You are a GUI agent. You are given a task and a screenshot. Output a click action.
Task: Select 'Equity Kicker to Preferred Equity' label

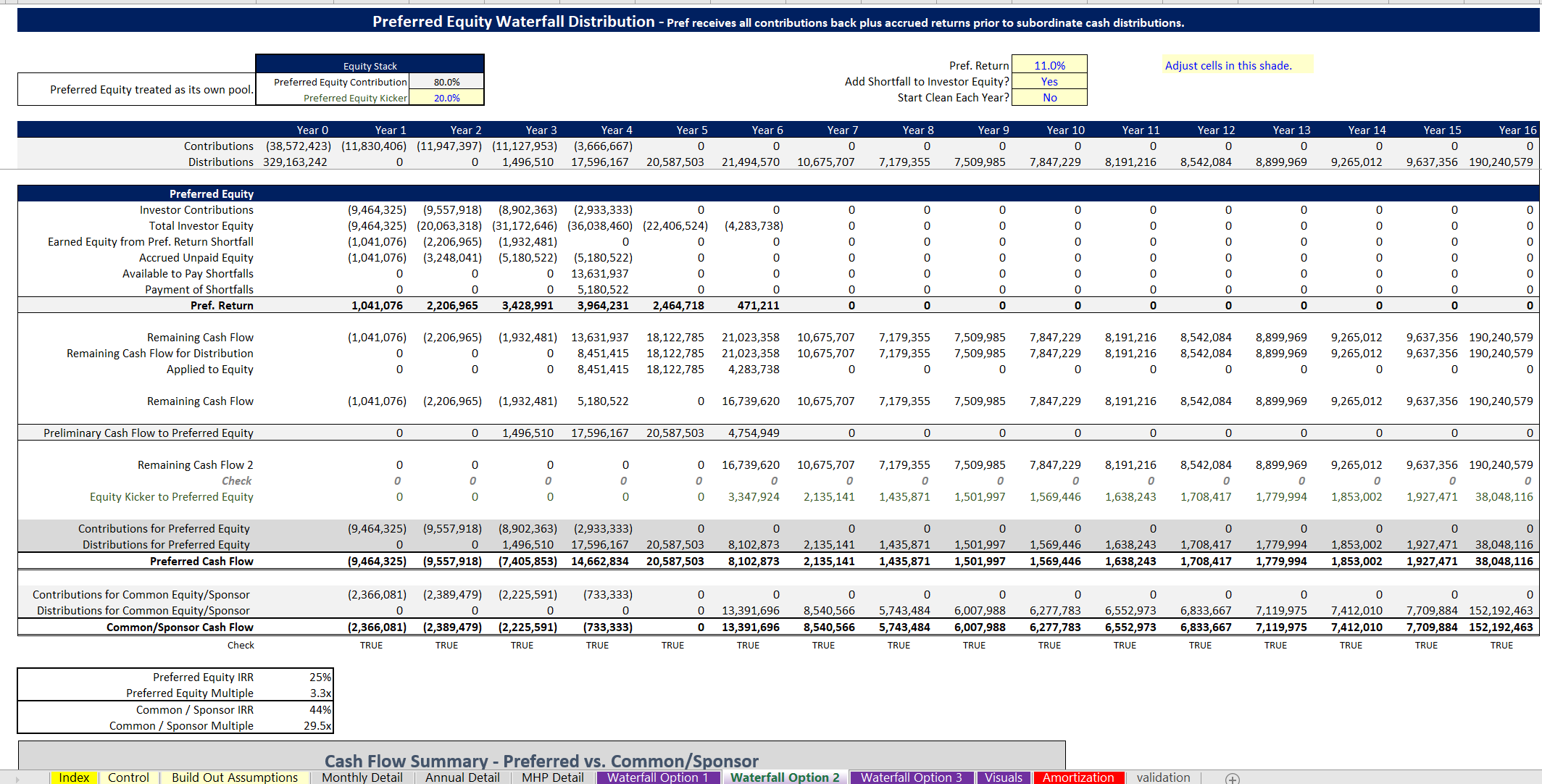172,496
